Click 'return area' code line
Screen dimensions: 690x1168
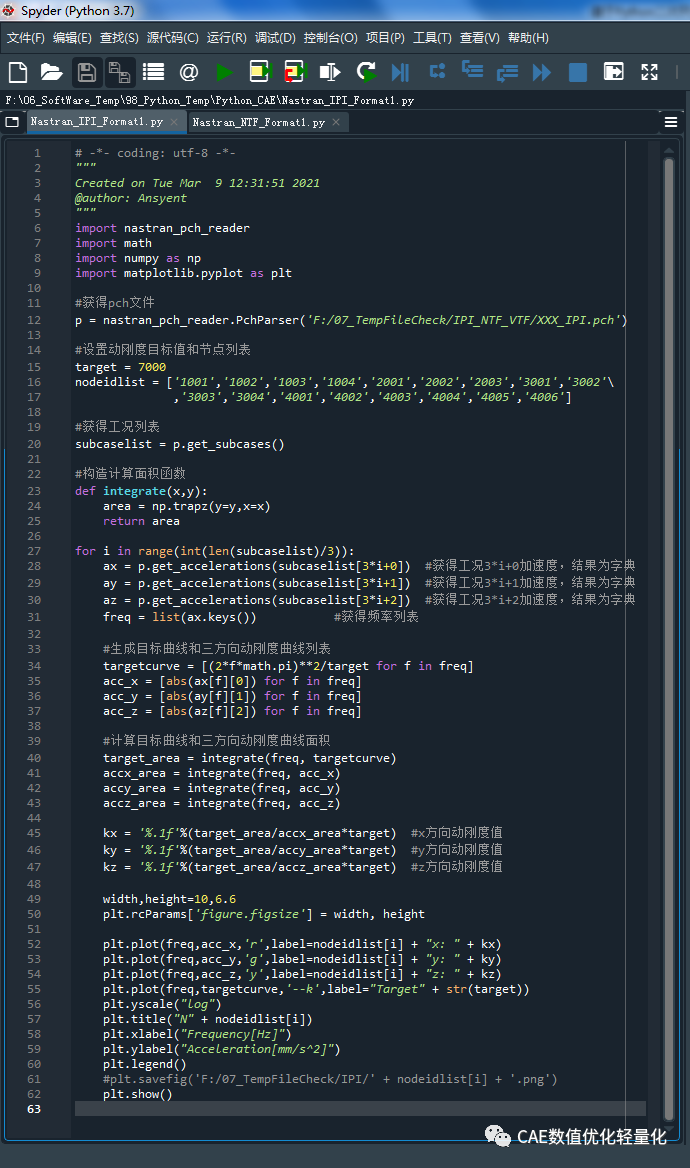(141, 521)
